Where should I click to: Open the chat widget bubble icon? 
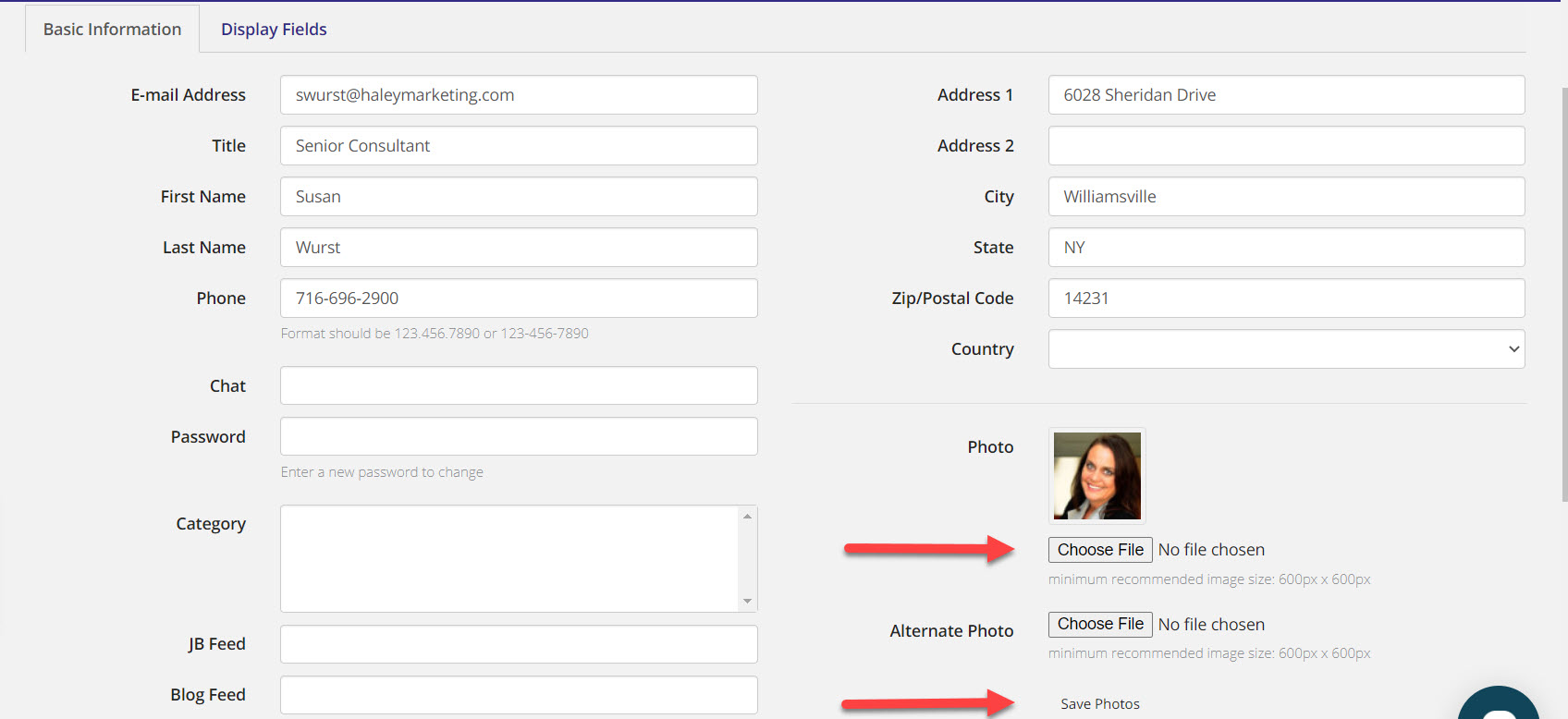point(1500,707)
